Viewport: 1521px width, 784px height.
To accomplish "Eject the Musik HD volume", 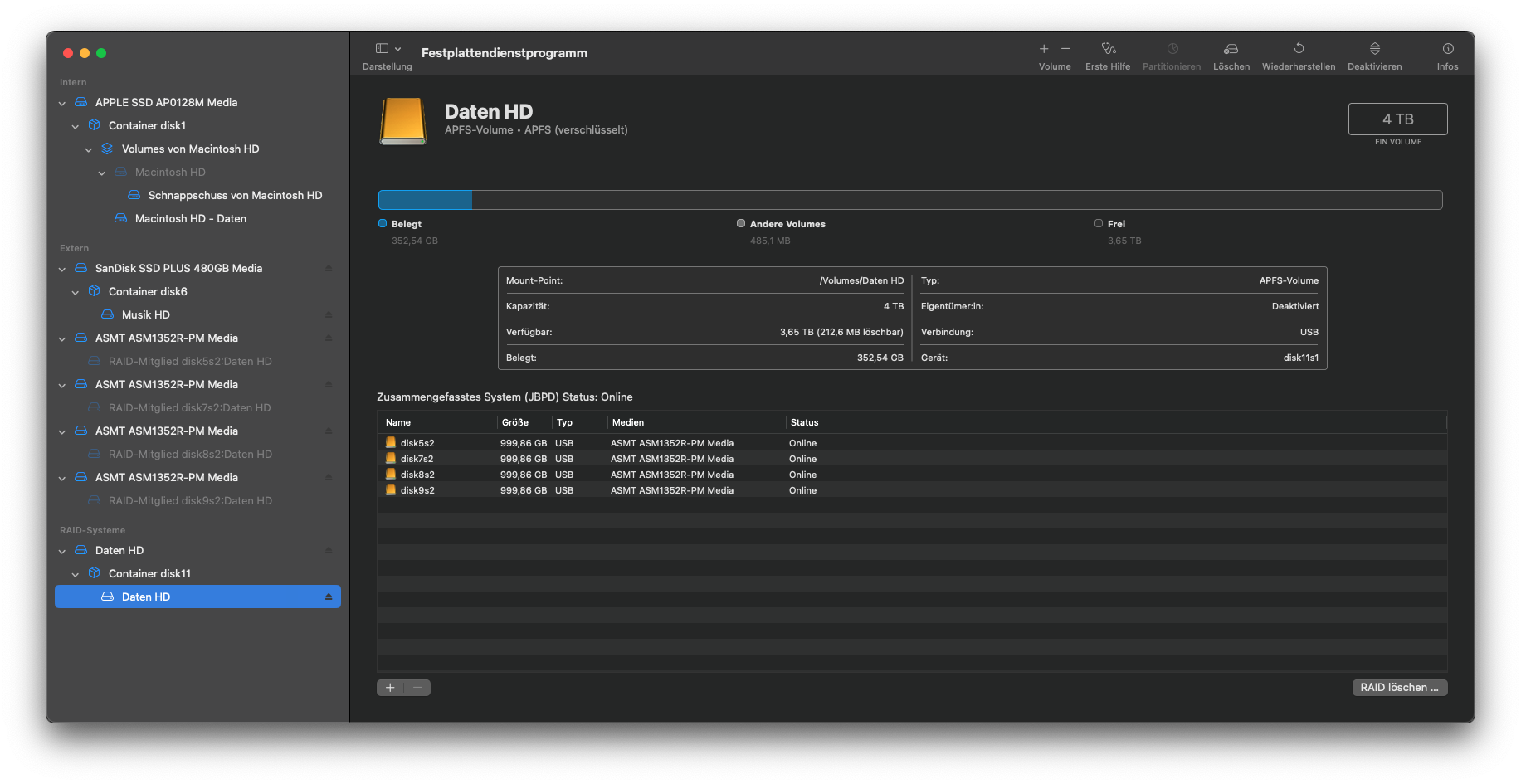I will (x=329, y=314).
